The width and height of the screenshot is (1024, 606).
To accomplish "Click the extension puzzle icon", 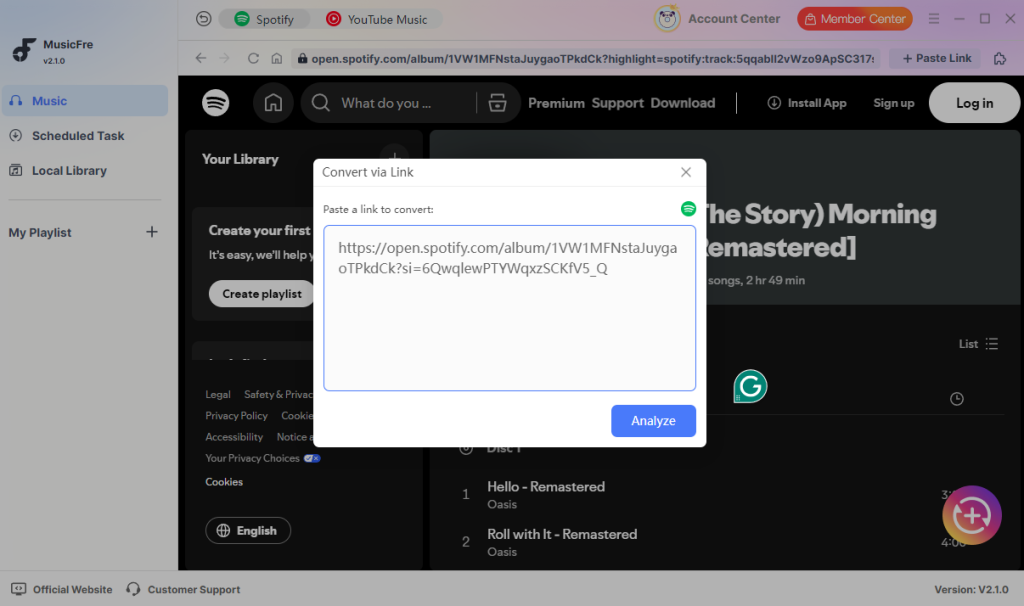I will coord(1000,59).
